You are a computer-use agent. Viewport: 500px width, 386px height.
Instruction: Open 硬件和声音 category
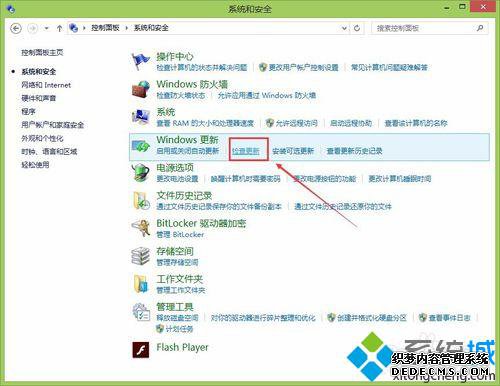pyautogui.click(x=39, y=98)
